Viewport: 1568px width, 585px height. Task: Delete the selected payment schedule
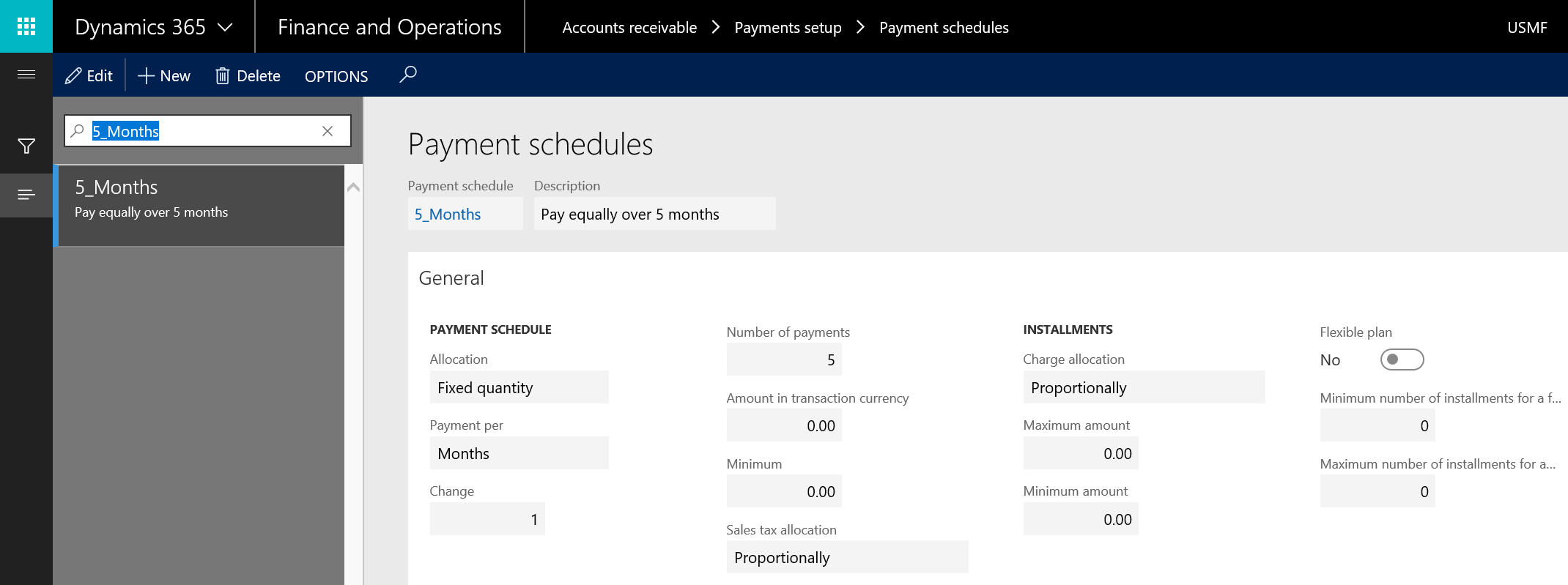248,75
